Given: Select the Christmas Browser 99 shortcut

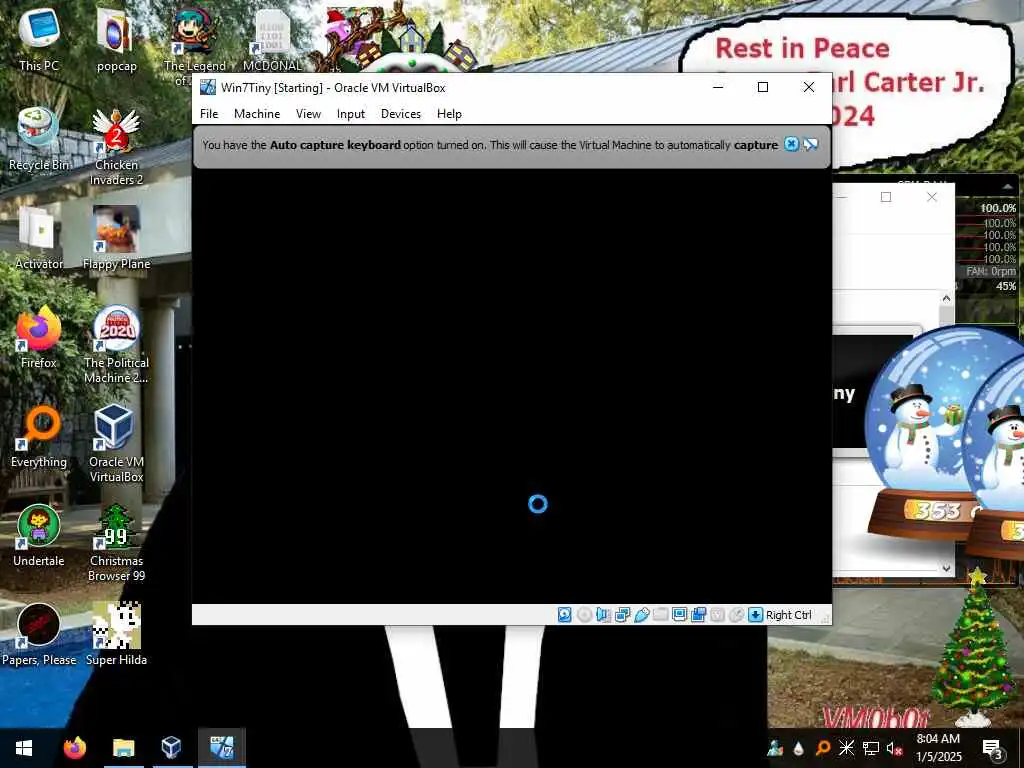Looking at the screenshot, I should click(x=116, y=543).
